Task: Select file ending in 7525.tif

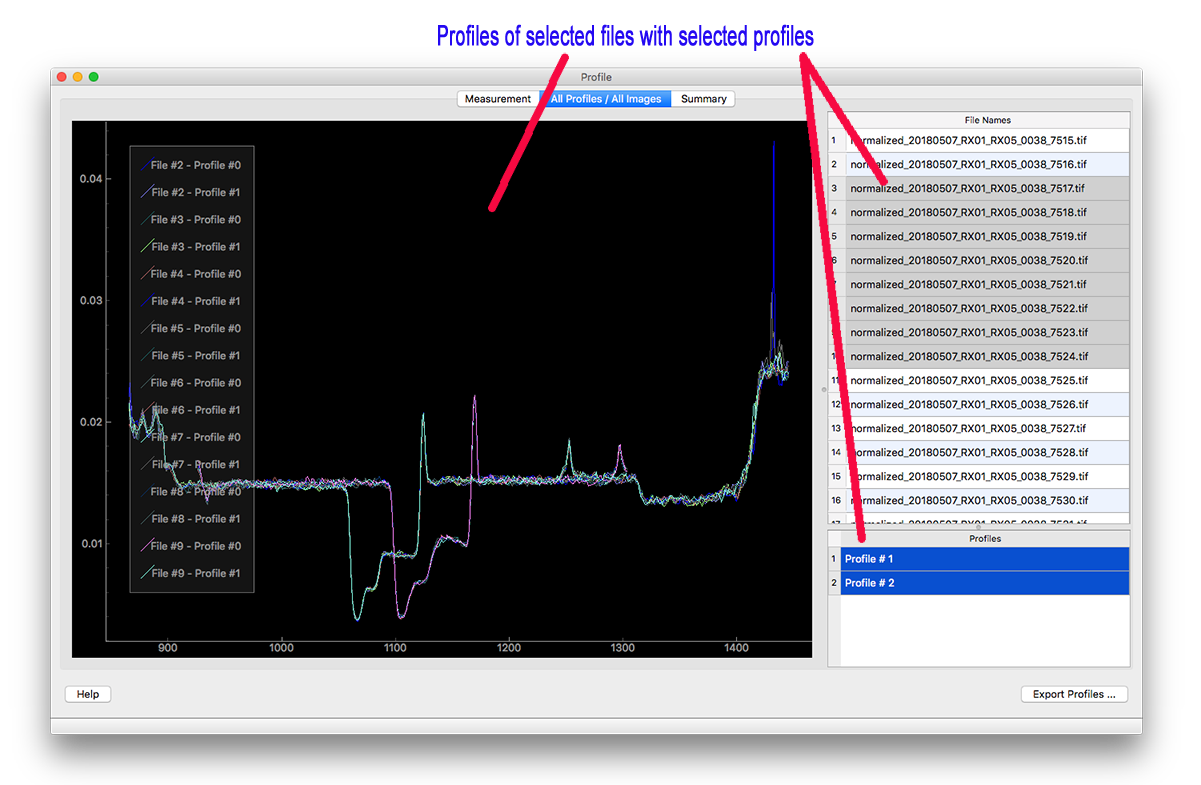Action: point(968,380)
